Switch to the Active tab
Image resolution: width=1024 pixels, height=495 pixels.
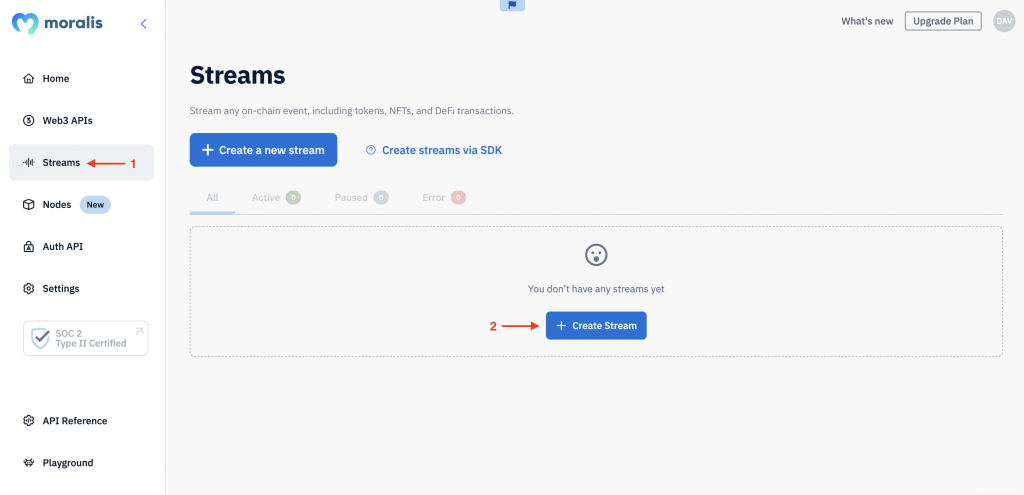[x=276, y=197]
